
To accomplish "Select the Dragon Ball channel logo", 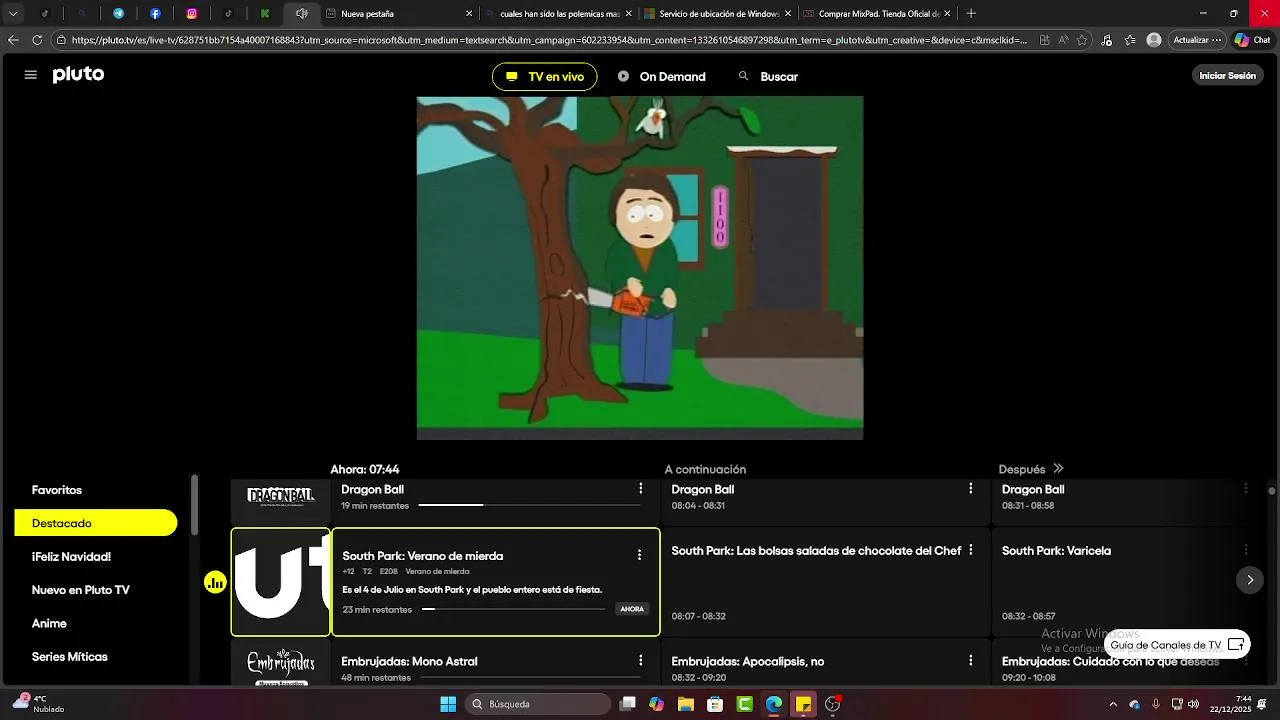I will [281, 496].
